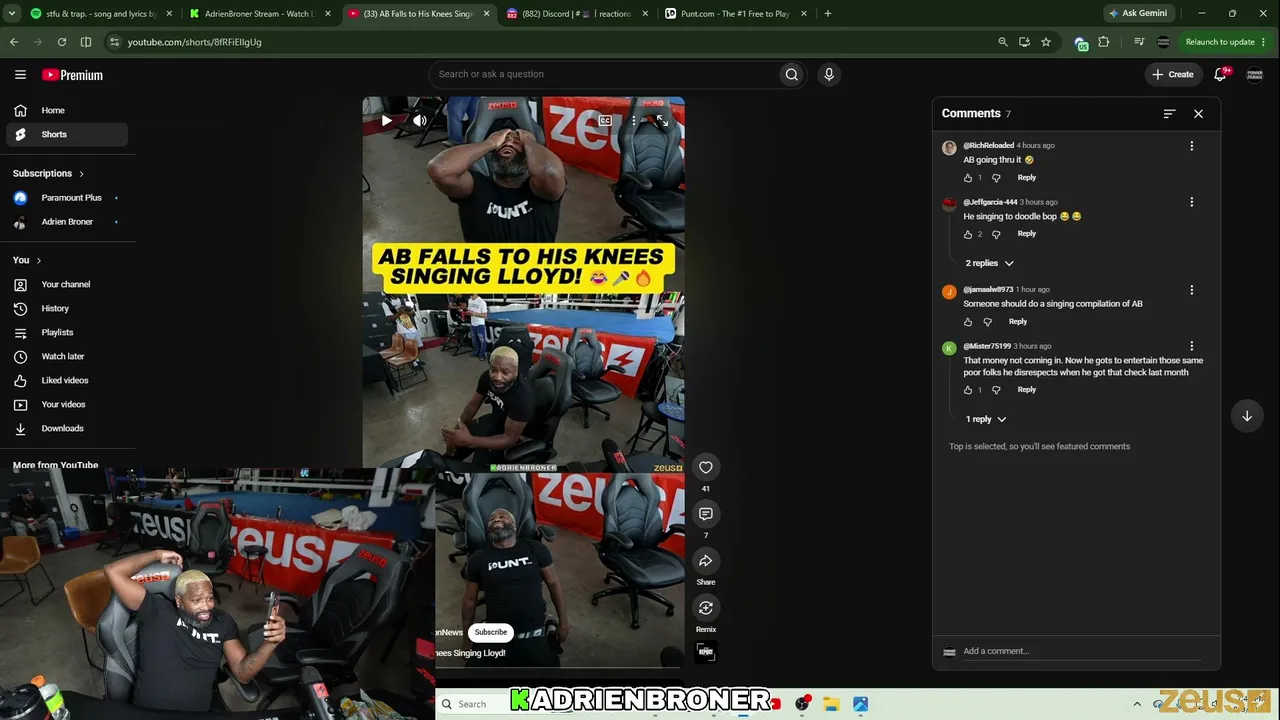Reload the page
This screenshot has height=720, width=1280.
(62, 42)
